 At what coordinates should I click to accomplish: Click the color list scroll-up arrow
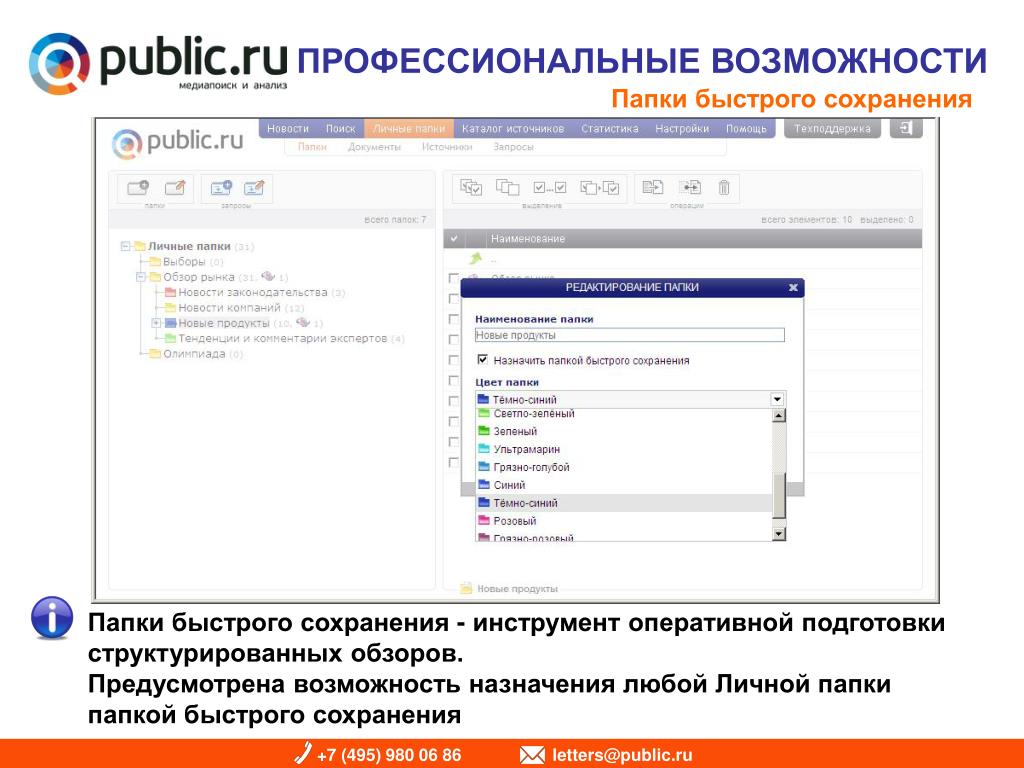point(778,415)
